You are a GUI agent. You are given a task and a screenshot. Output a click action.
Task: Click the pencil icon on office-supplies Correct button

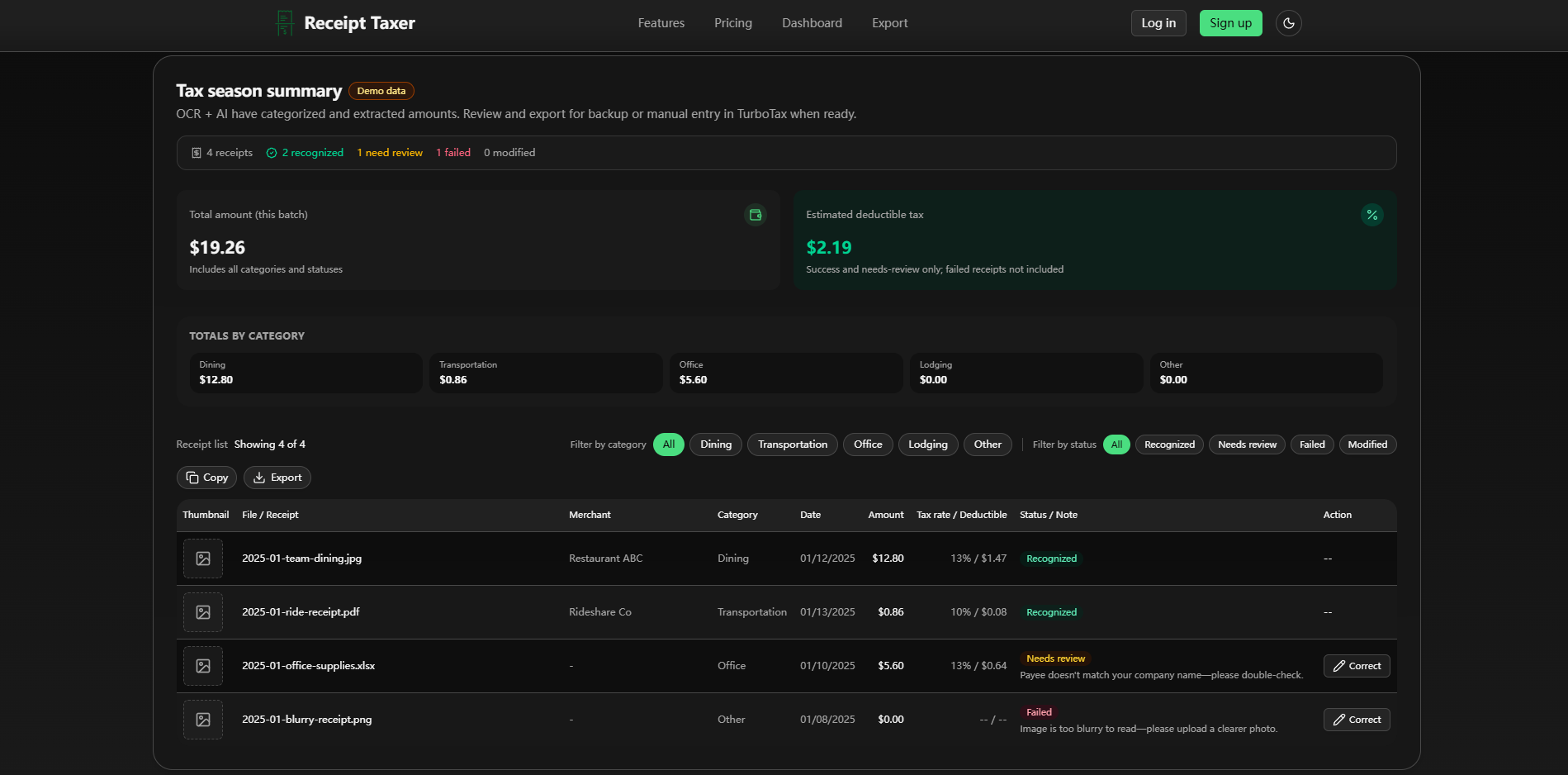[x=1338, y=665]
